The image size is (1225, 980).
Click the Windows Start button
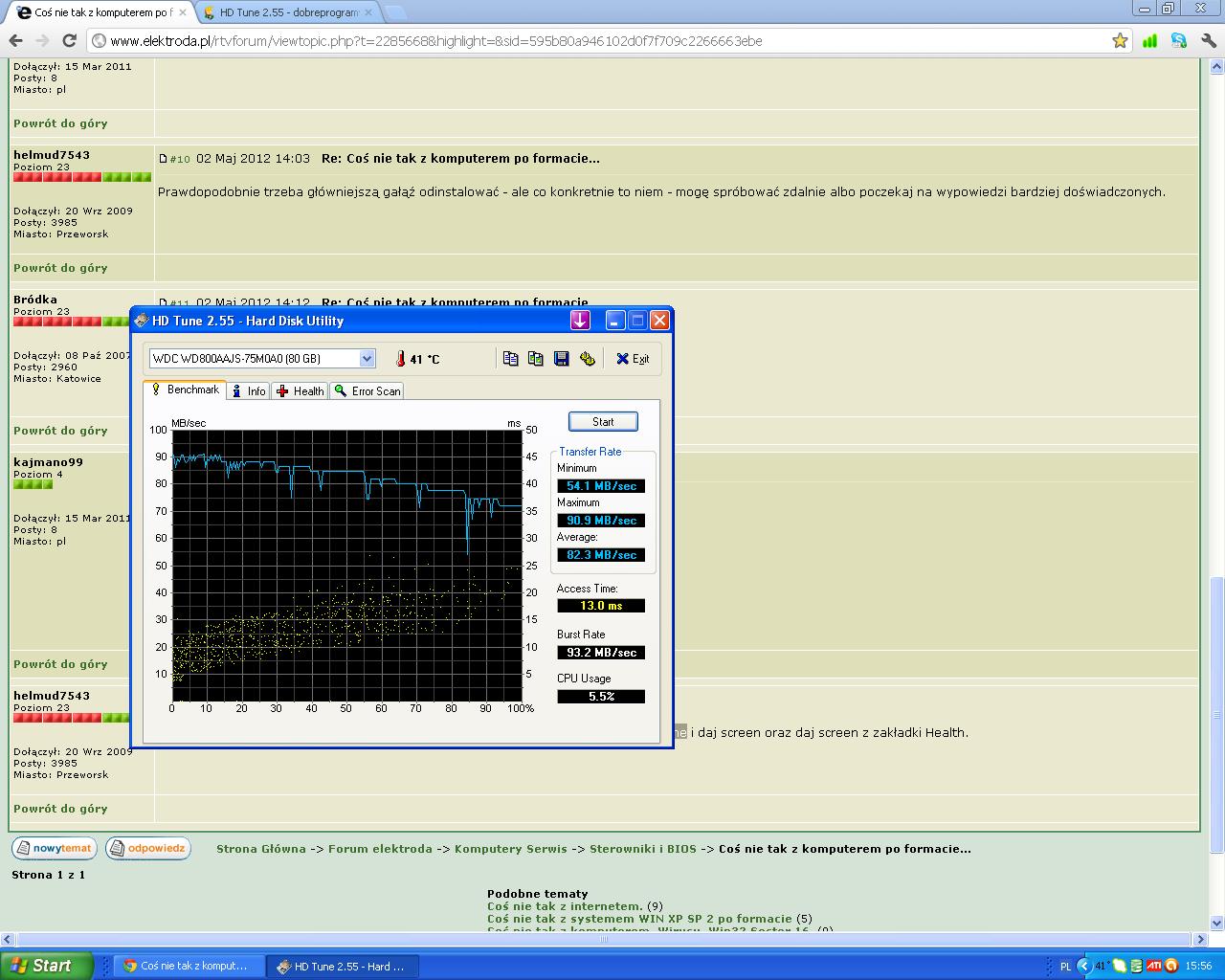46,966
